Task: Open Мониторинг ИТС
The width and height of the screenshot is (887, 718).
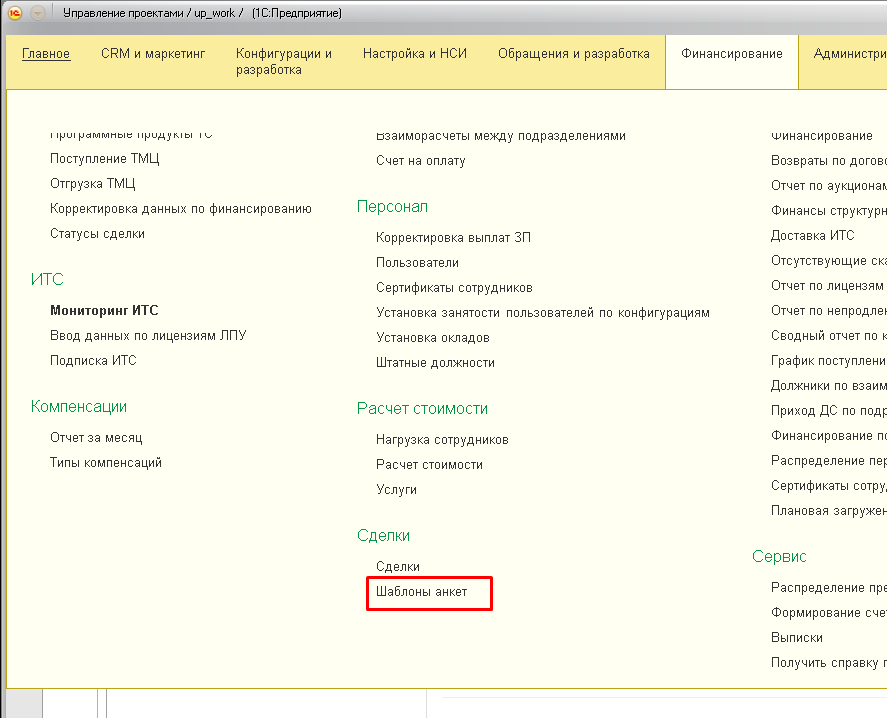Action: [104, 311]
